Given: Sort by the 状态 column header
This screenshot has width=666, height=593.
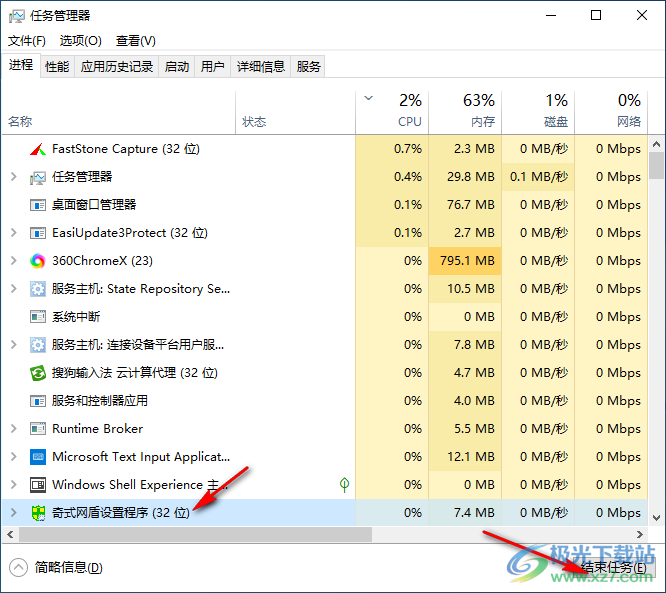Looking at the screenshot, I should tap(296, 113).
